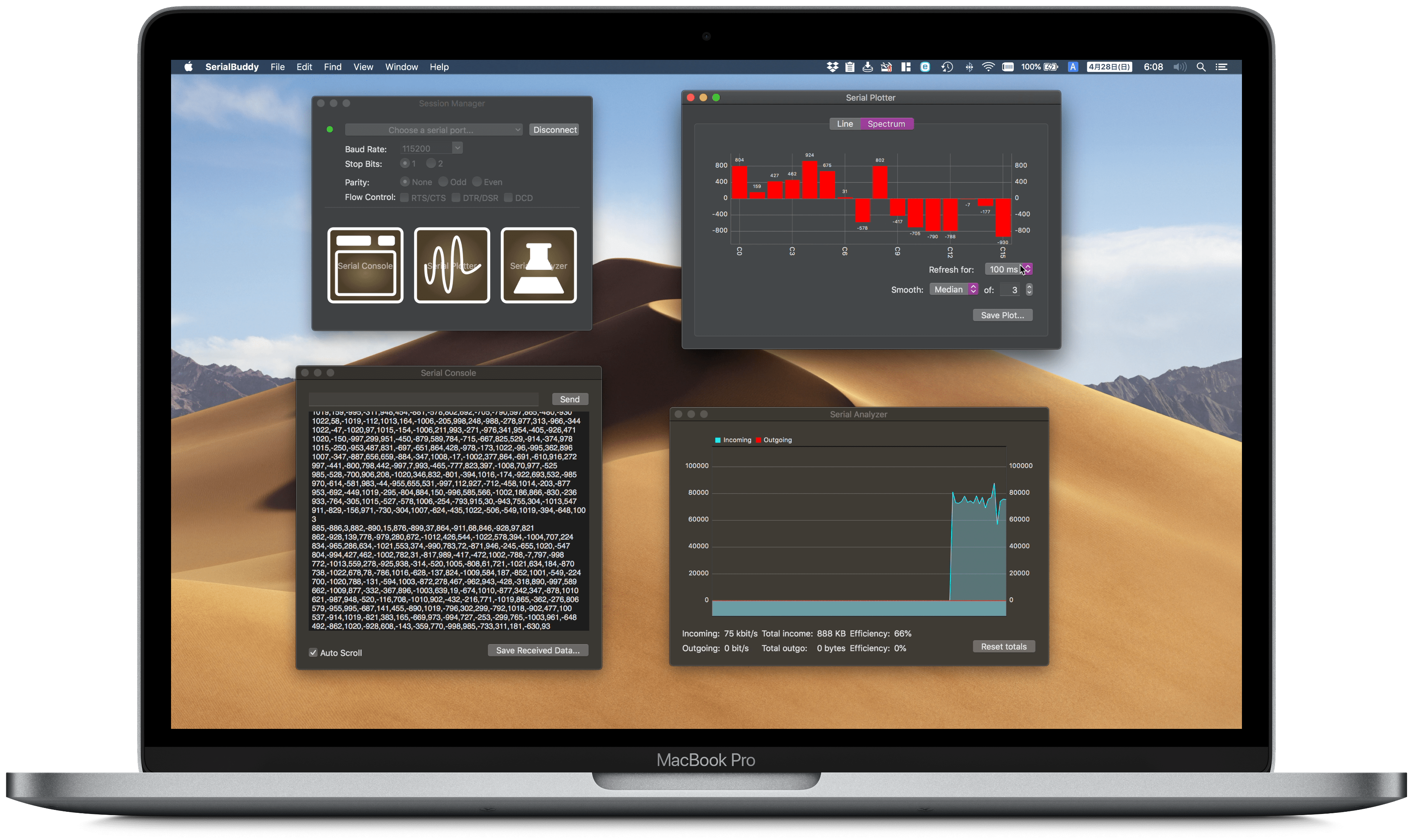
Task: Open Time Machine menu bar icon
Action: (947, 67)
